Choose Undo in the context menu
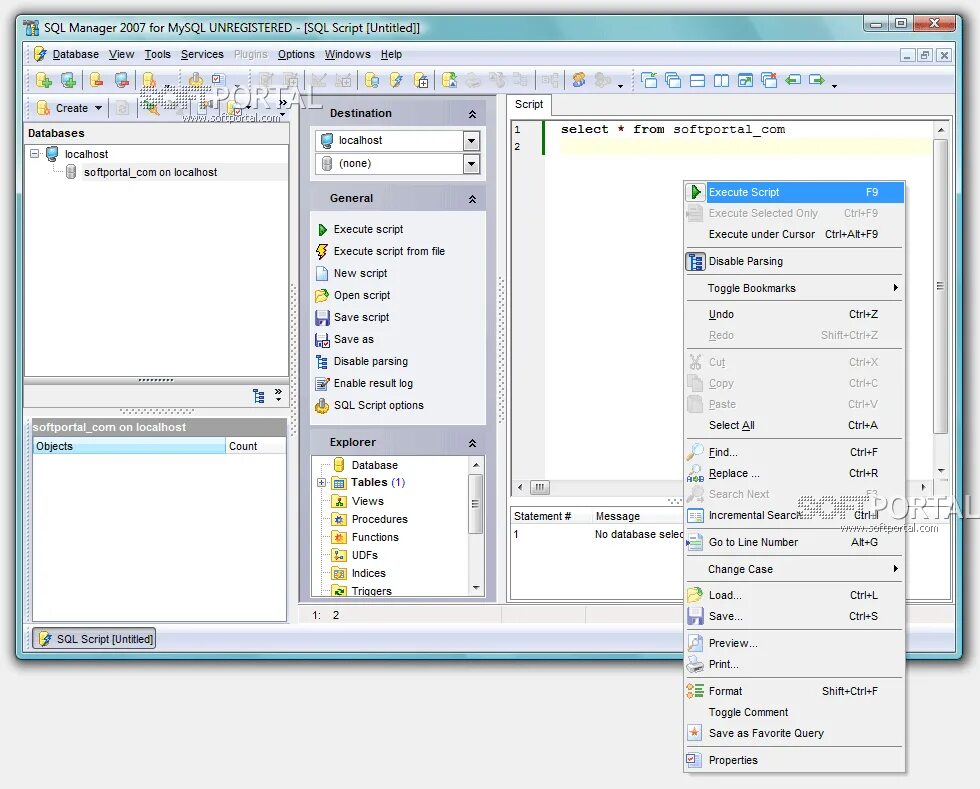This screenshot has width=980, height=789. click(x=794, y=314)
